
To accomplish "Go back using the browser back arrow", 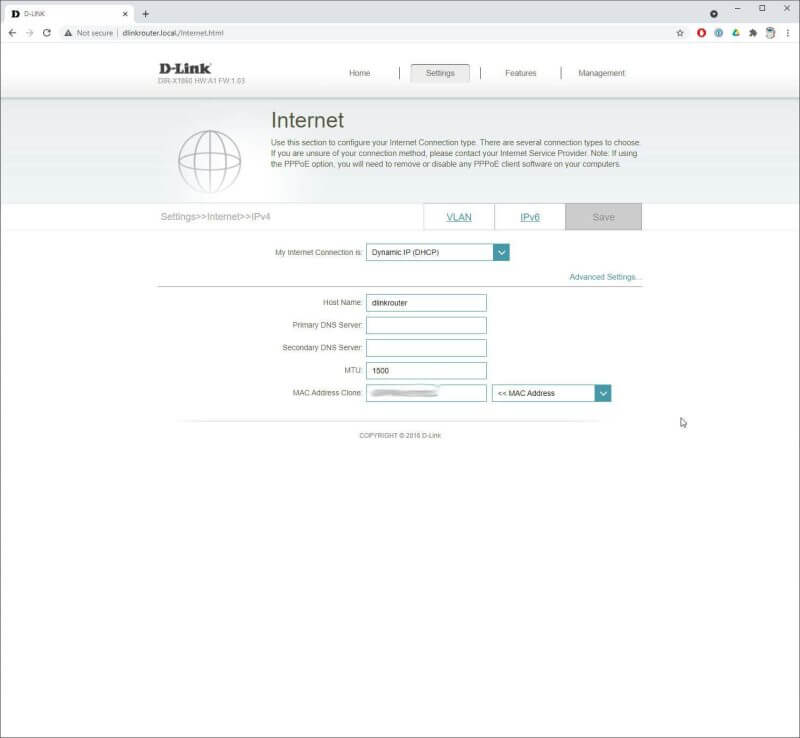I will pos(12,33).
